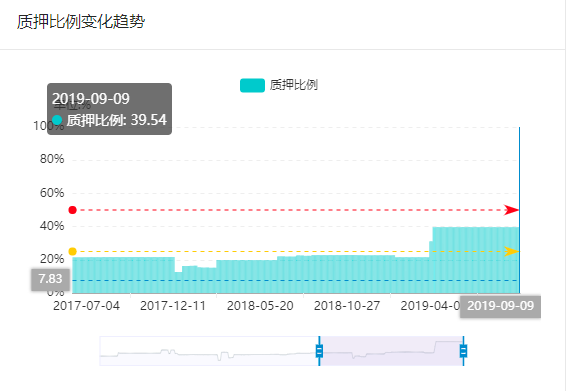Click the shaded selected range in zoom bar
Image resolution: width=566 pixels, height=391 pixels.
pos(391,351)
